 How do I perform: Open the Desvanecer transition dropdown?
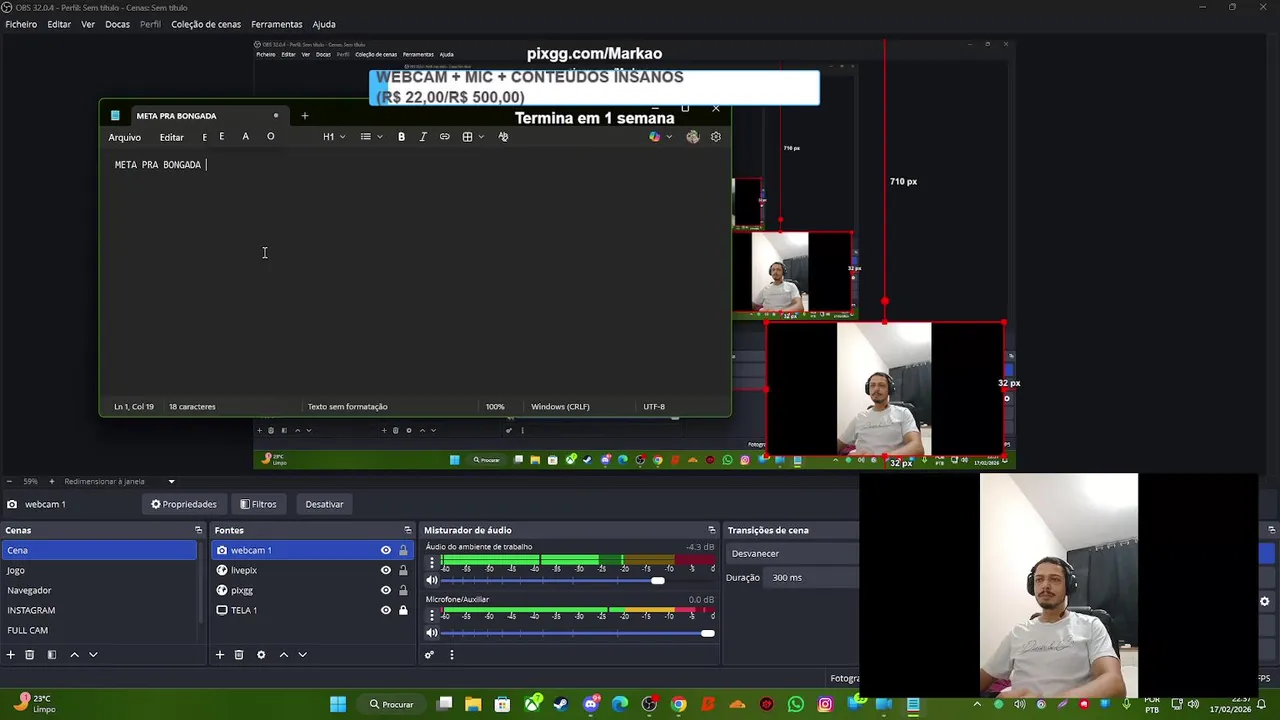click(x=792, y=553)
